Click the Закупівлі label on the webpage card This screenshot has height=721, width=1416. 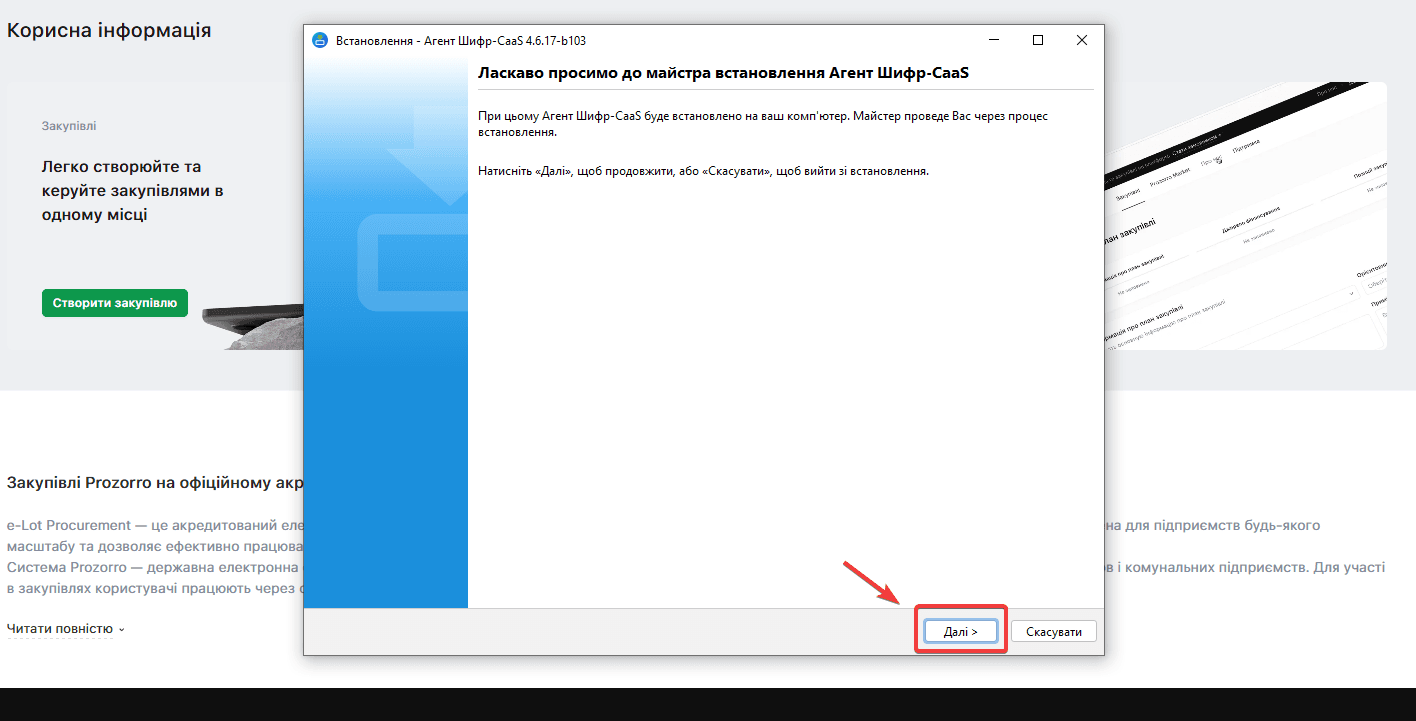[69, 126]
